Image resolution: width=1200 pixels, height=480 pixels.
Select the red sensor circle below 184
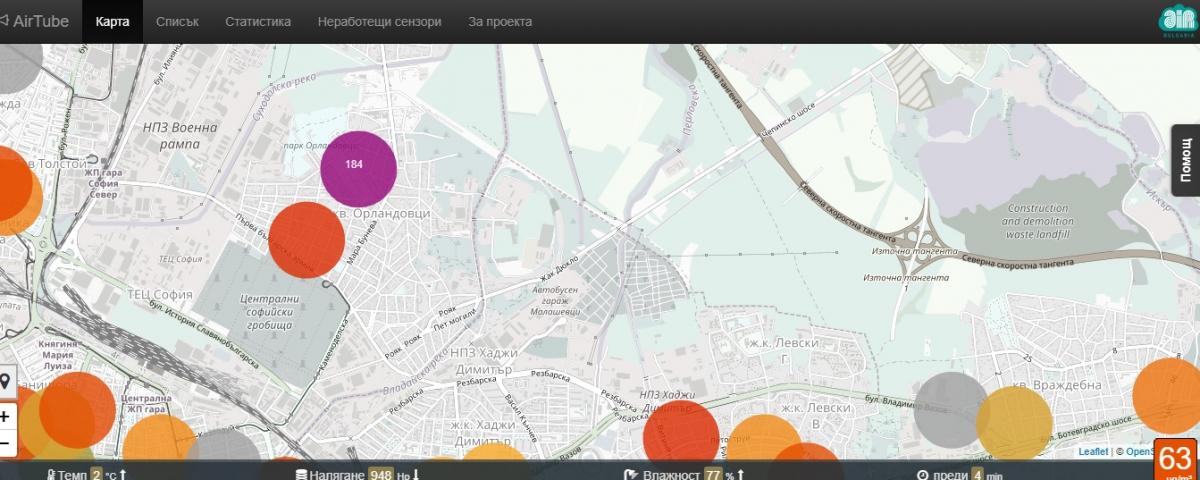[x=306, y=239]
